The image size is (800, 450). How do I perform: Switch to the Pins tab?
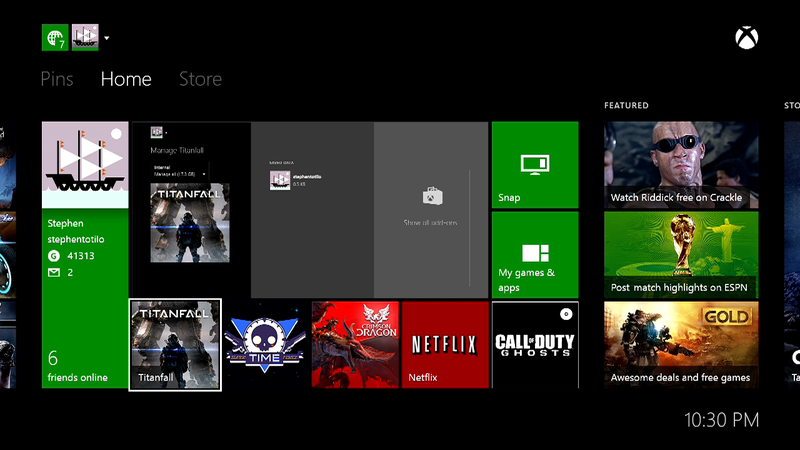click(57, 79)
